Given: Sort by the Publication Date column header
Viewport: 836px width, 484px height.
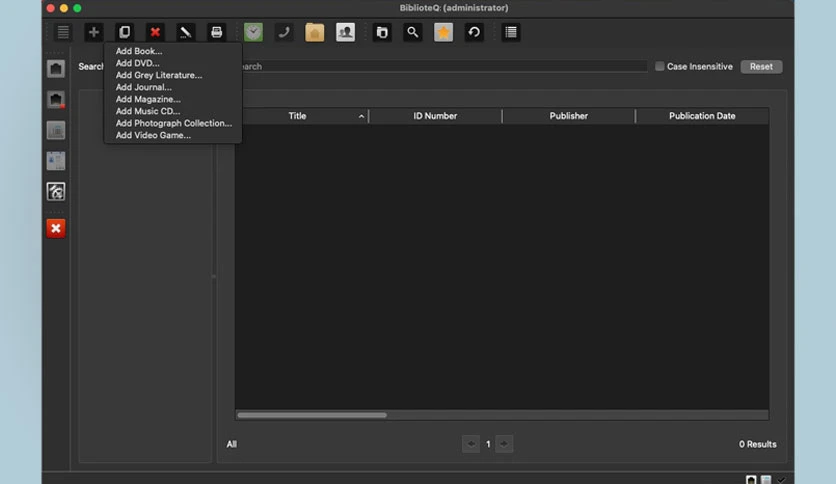Looking at the screenshot, I should coord(702,116).
